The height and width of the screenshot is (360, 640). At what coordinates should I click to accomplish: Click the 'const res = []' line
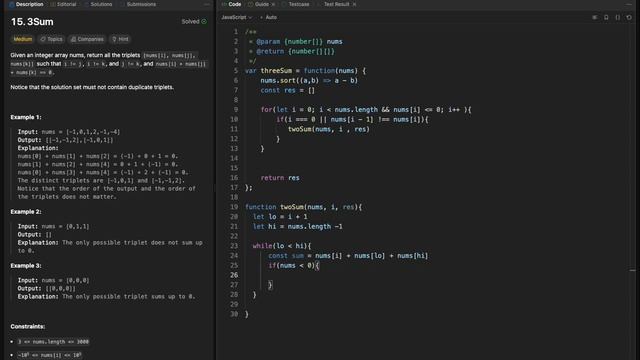pyautogui.click(x=288, y=90)
